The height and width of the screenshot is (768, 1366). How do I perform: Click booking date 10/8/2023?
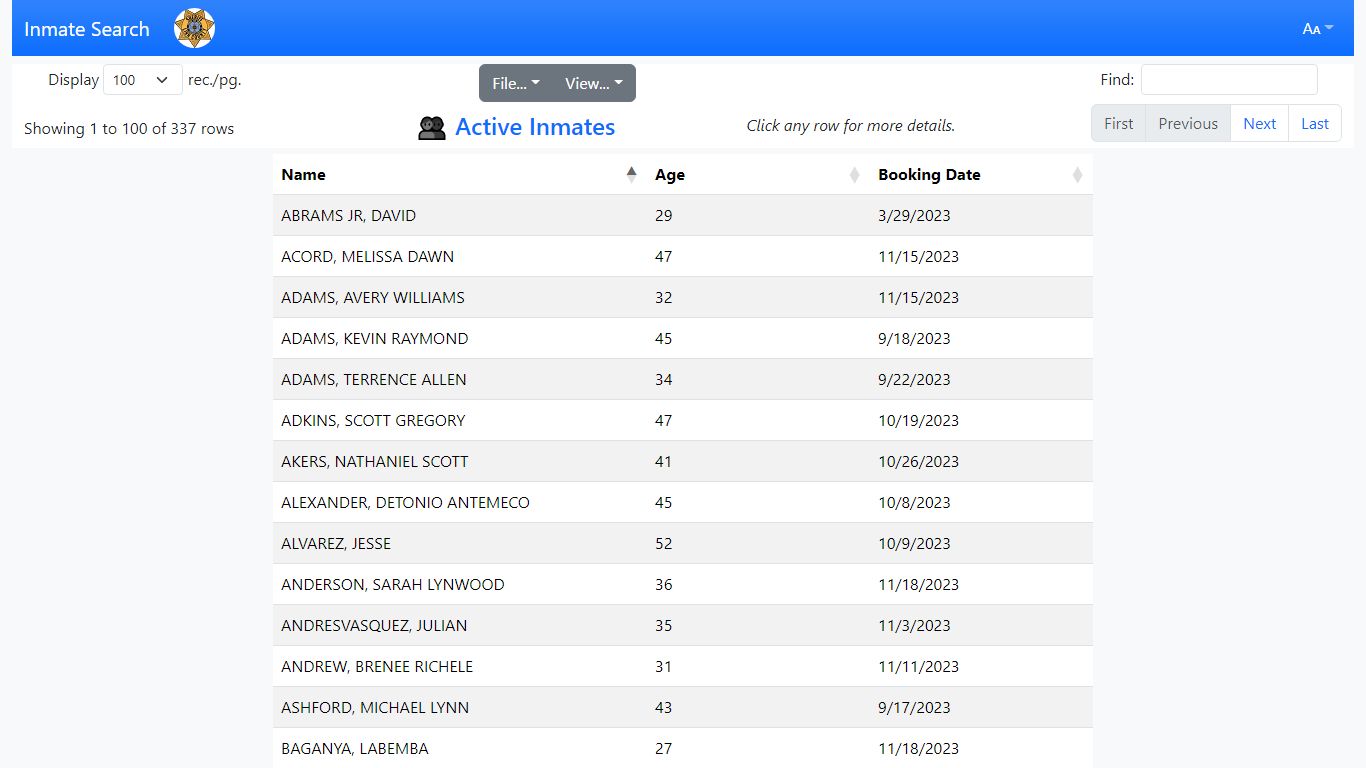point(914,502)
